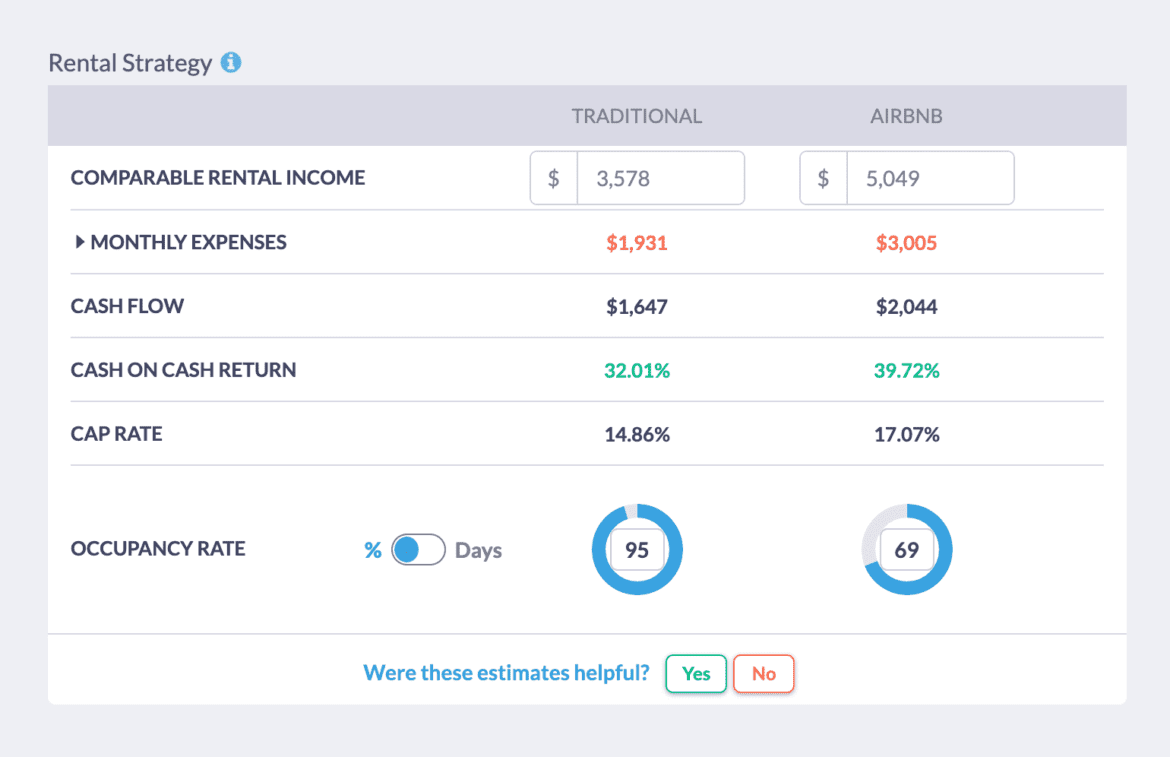This screenshot has width=1170, height=757.
Task: Click the Traditional occupancy donut chart
Action: pyautogui.click(x=637, y=549)
